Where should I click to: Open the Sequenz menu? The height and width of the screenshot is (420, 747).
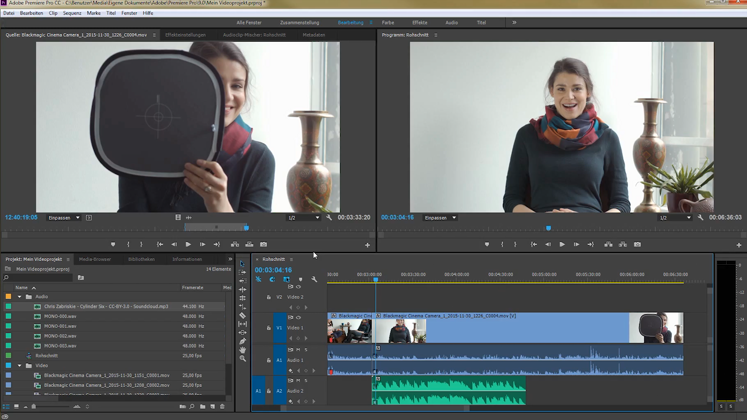[72, 13]
